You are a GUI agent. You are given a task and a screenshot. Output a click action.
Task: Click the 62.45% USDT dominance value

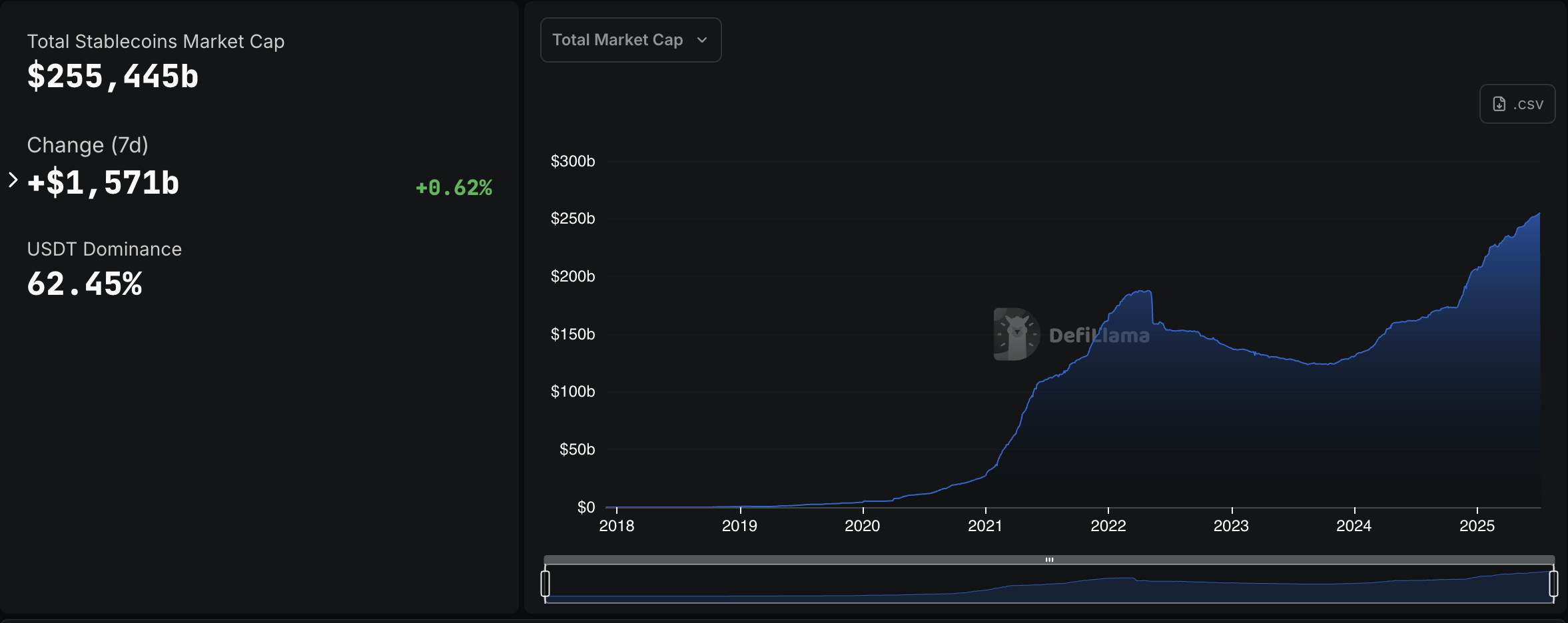pyautogui.click(x=85, y=284)
